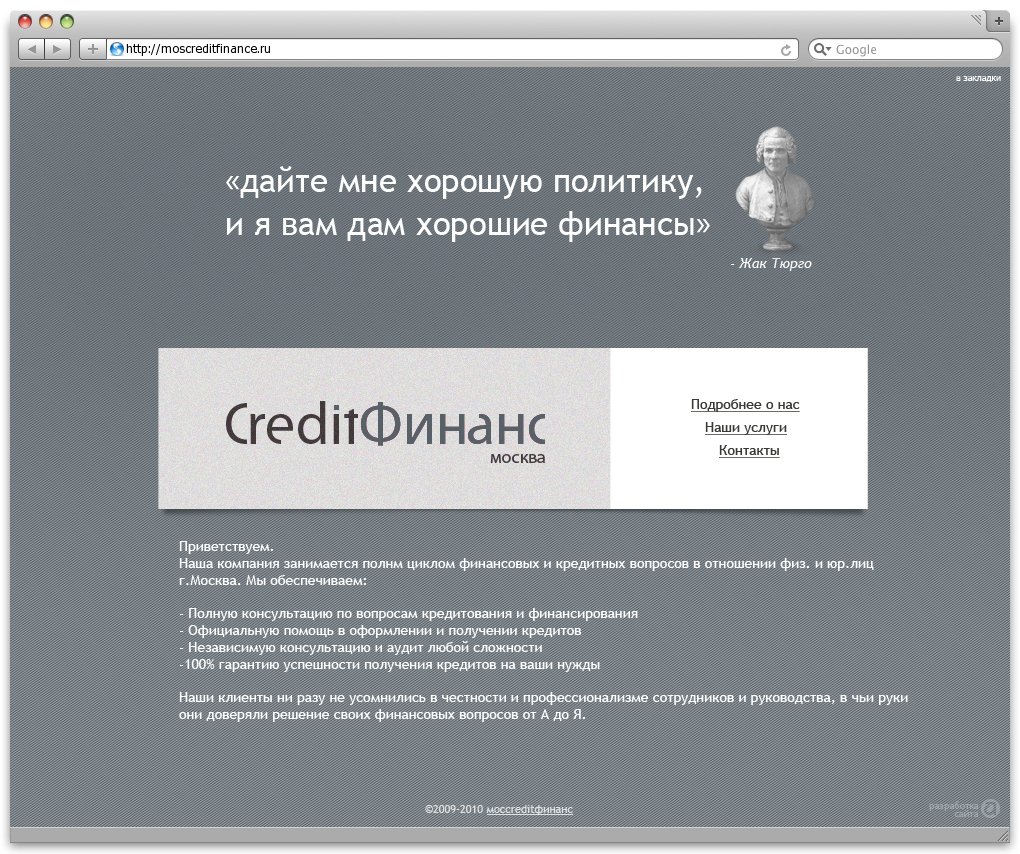Click the globe site icon in address bar
Screen dimensions: 1020x854
117,49
